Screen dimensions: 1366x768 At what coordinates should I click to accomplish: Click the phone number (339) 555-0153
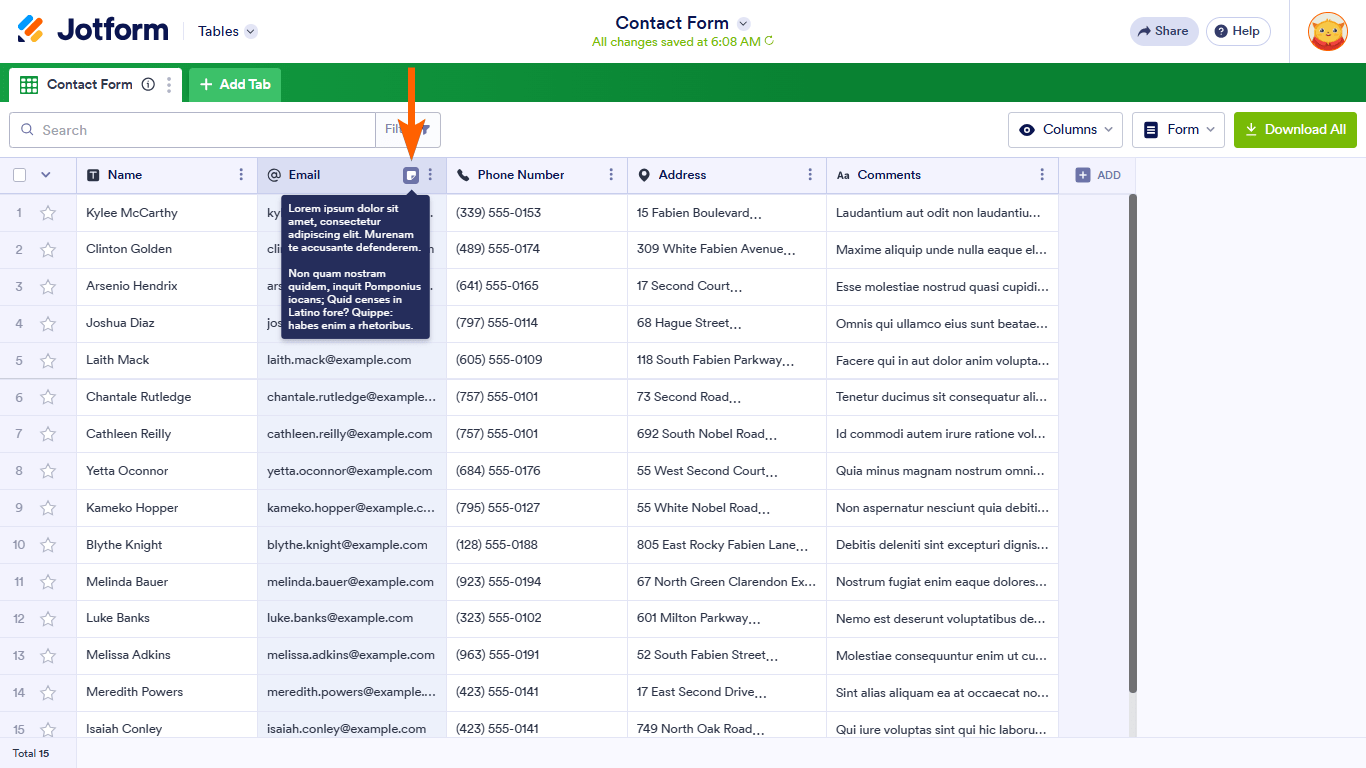click(498, 213)
